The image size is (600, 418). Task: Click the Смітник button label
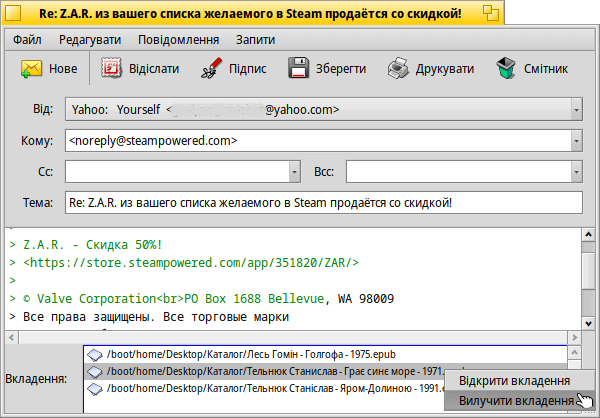(x=546, y=69)
